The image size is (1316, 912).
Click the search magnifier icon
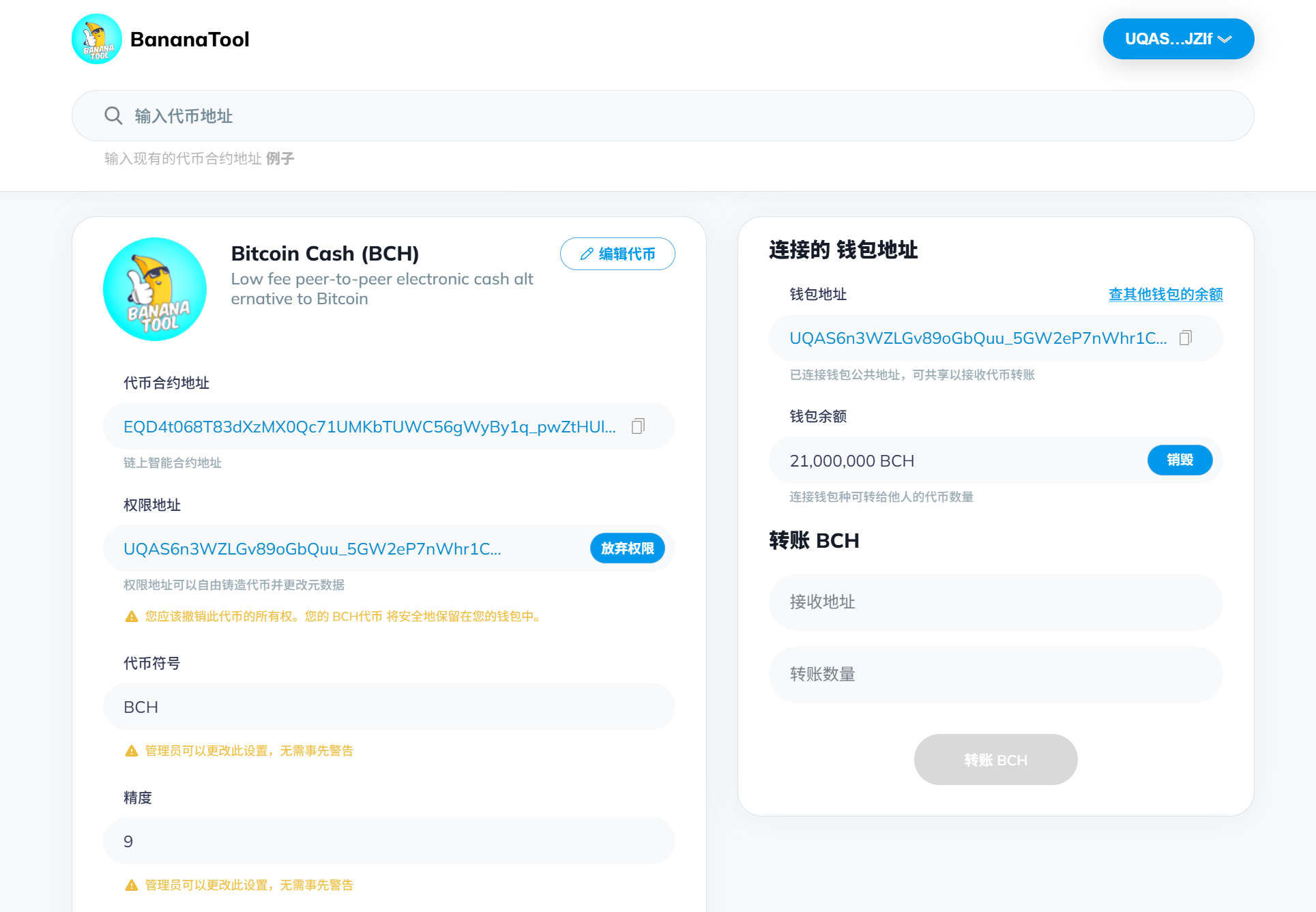click(113, 116)
